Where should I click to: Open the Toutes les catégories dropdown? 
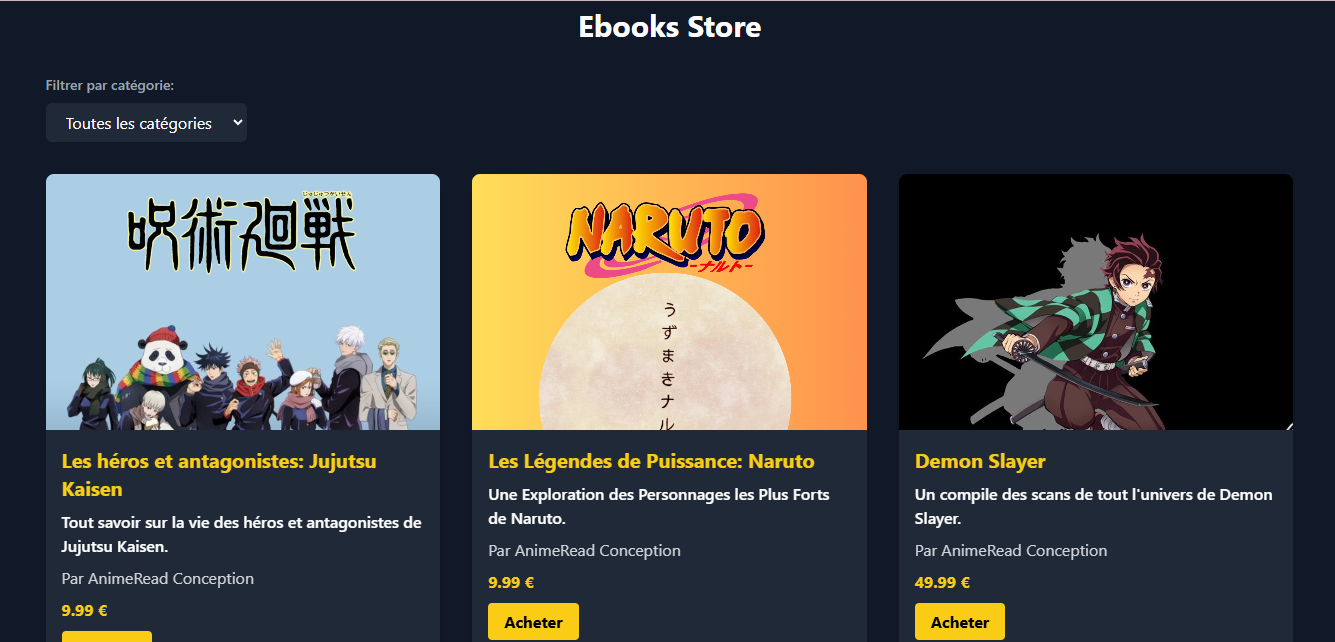146,123
